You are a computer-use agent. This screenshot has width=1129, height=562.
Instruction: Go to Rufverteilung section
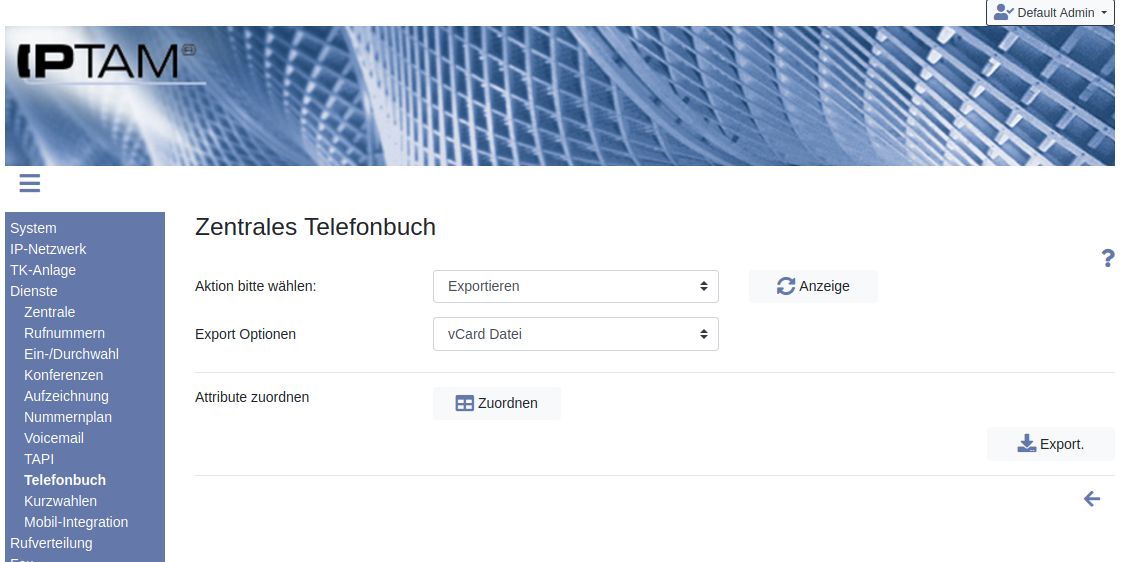[x=51, y=543]
